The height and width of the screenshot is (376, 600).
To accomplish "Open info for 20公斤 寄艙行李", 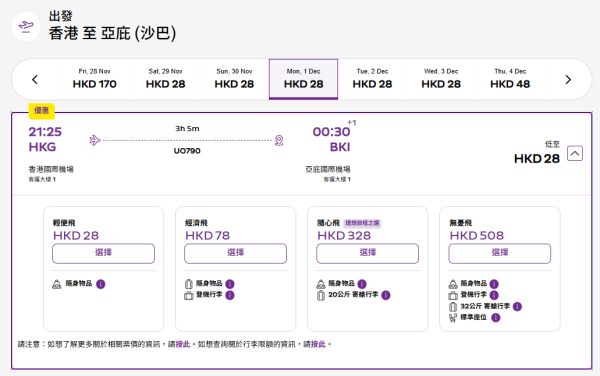I will pos(386,295).
